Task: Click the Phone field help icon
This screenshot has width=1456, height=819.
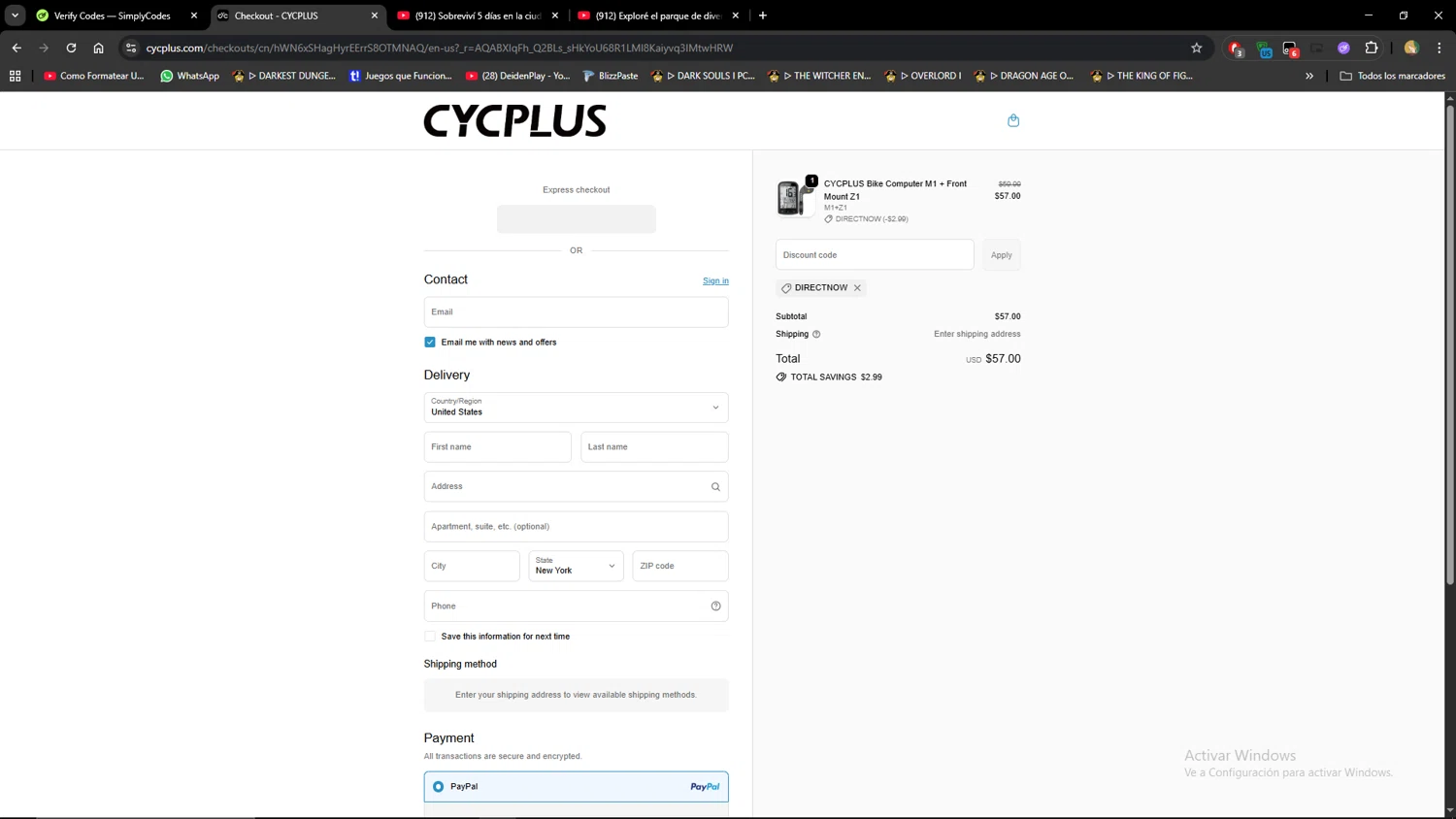Action: [715, 606]
